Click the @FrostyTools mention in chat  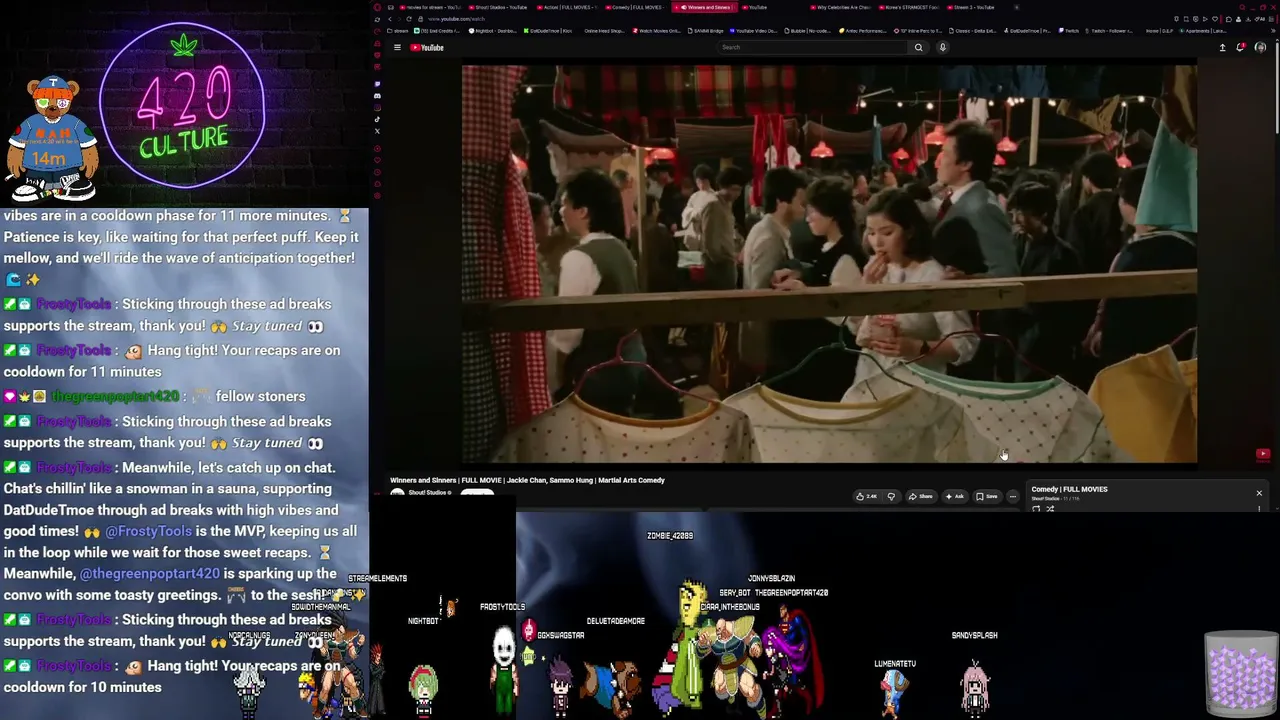(148, 531)
